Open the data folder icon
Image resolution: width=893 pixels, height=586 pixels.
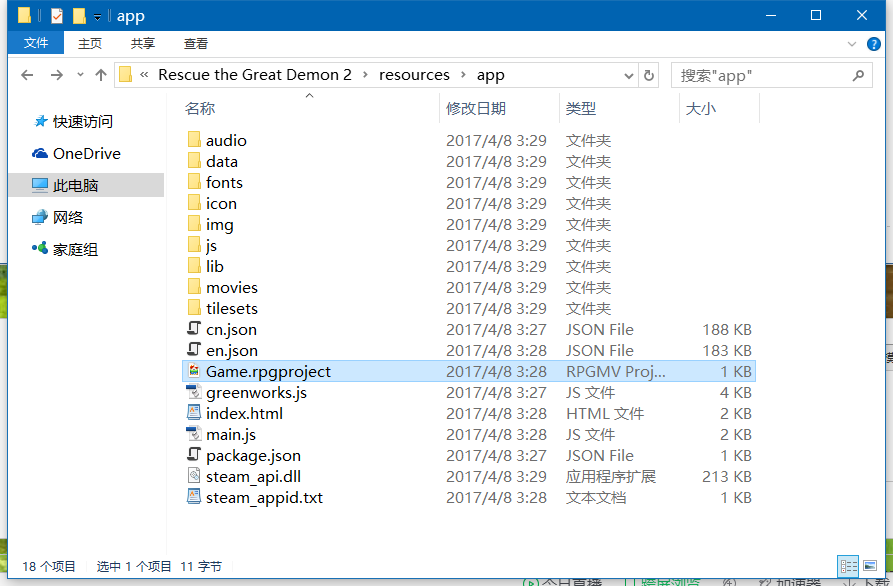point(194,161)
